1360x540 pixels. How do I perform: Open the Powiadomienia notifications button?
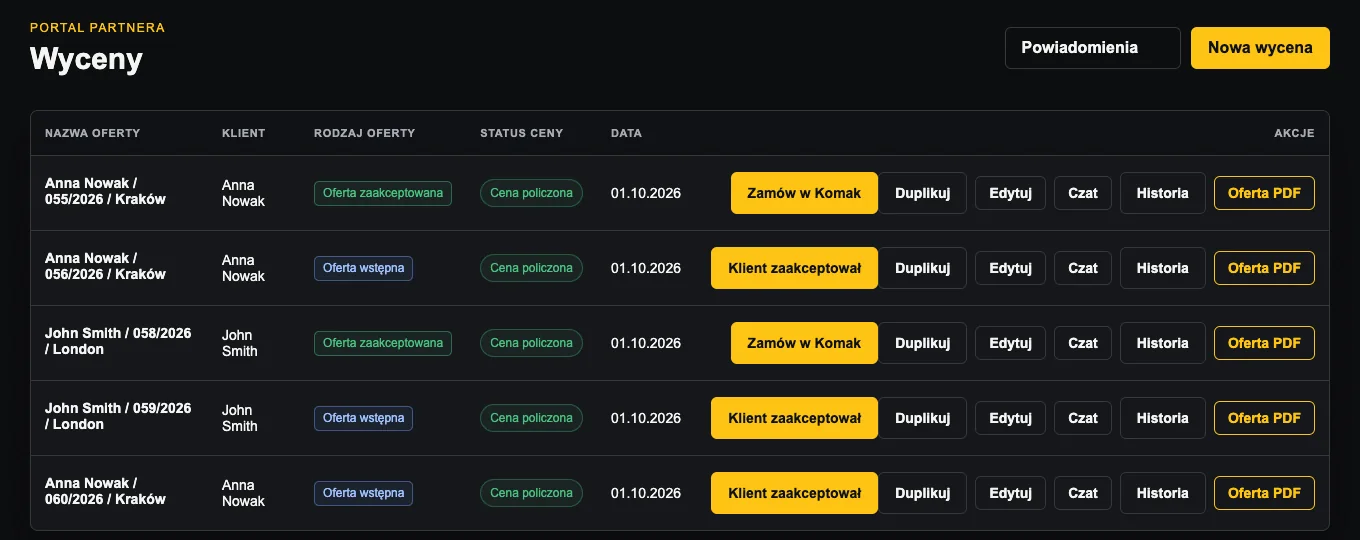pos(1092,48)
